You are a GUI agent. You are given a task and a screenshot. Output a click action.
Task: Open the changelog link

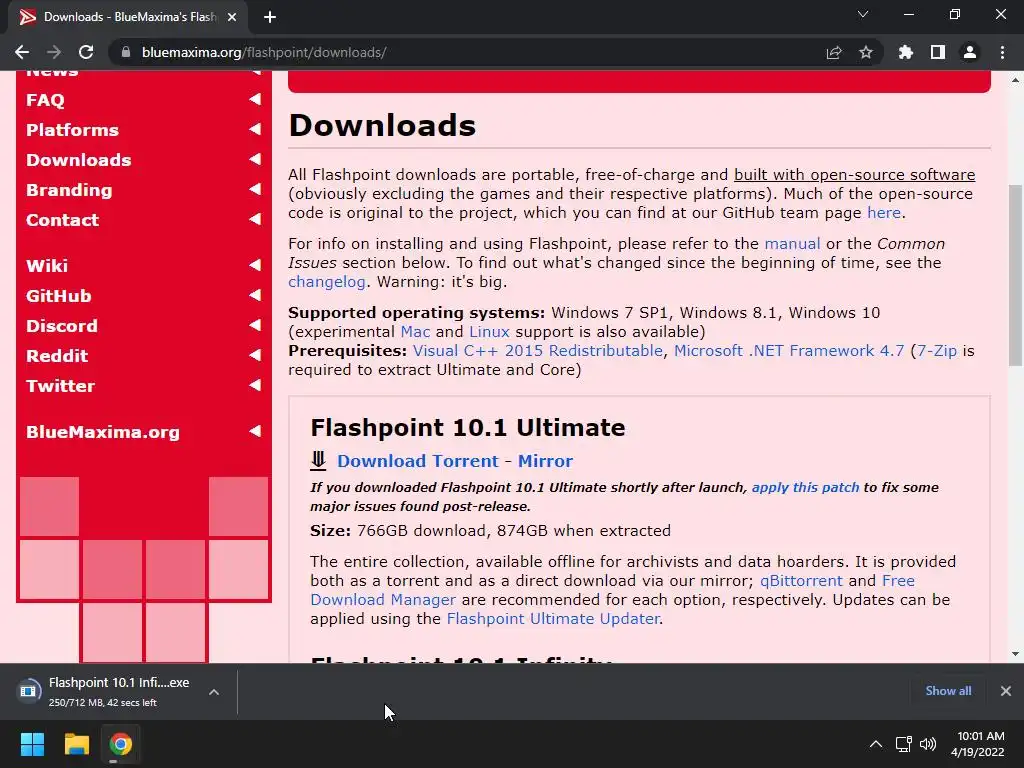tap(327, 282)
